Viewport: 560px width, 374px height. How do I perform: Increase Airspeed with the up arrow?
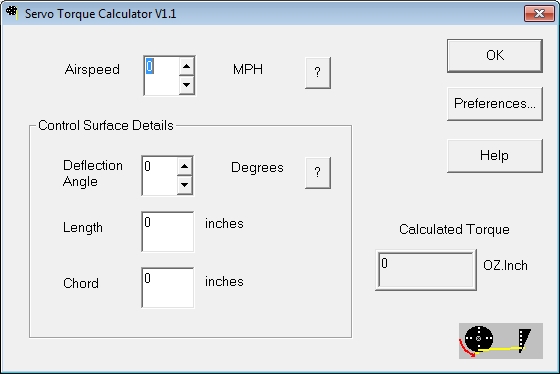[x=186, y=66]
